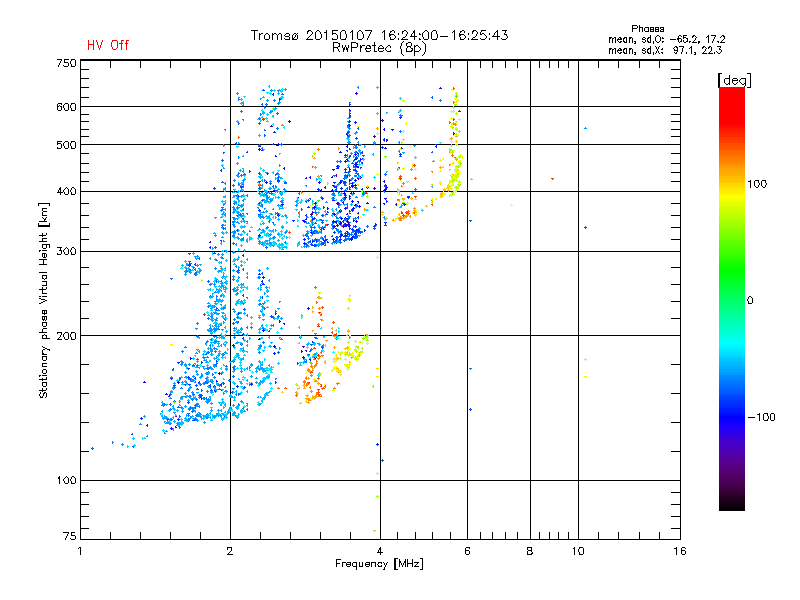The image size is (800, 600).
Task: Click the phase colorbar gradient
Action: click(x=732, y=298)
